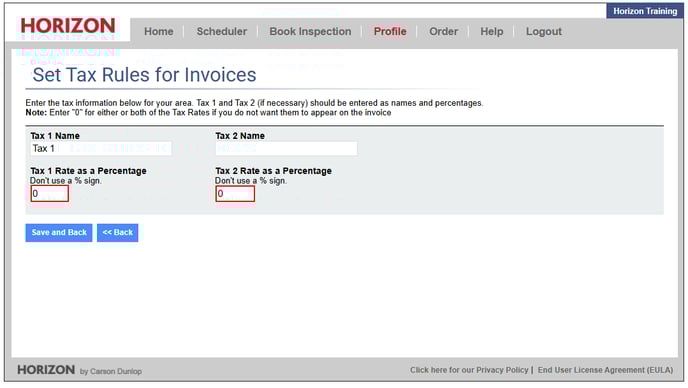Click the Horizon Training badge

[x=645, y=11]
